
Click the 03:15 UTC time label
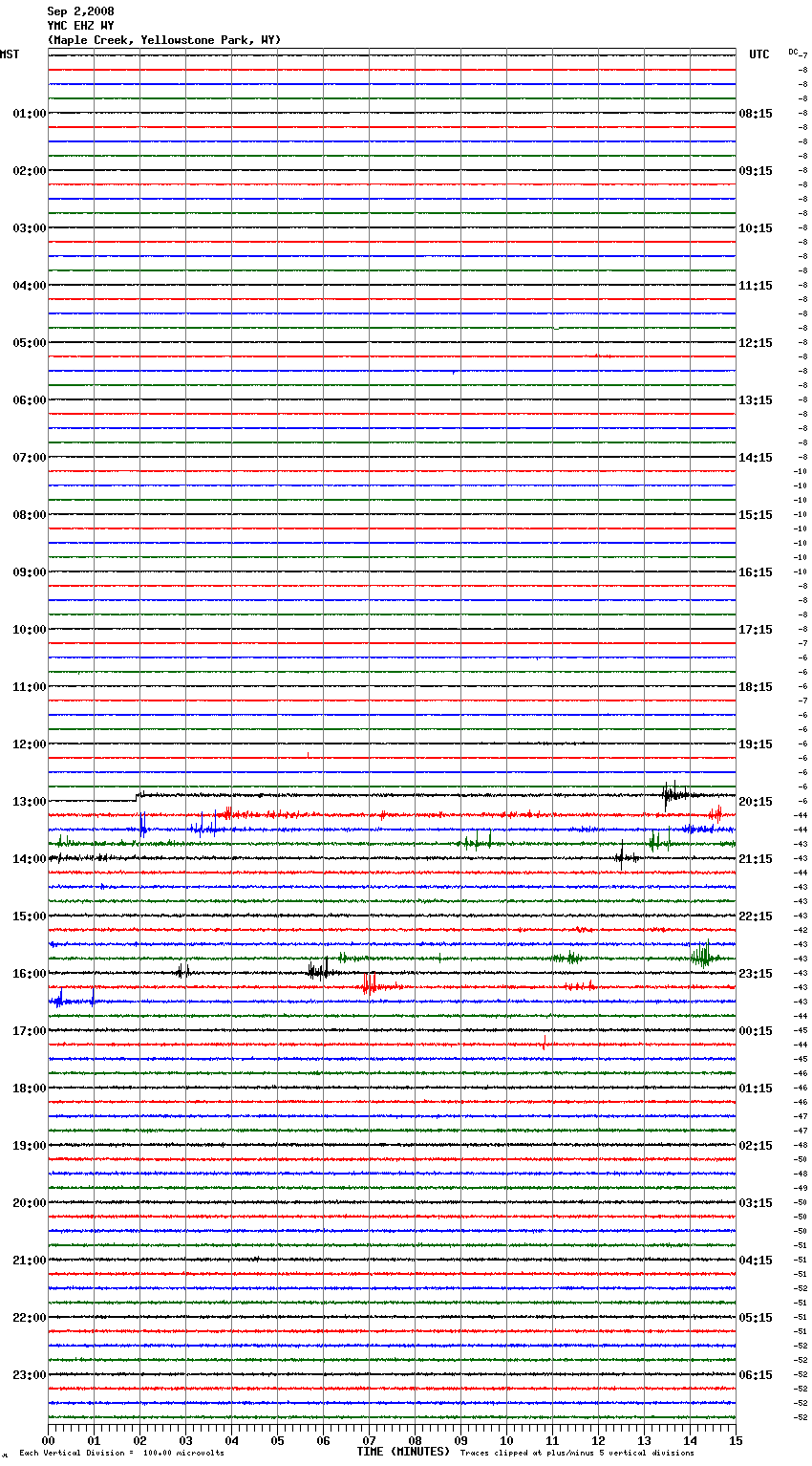pos(756,1203)
